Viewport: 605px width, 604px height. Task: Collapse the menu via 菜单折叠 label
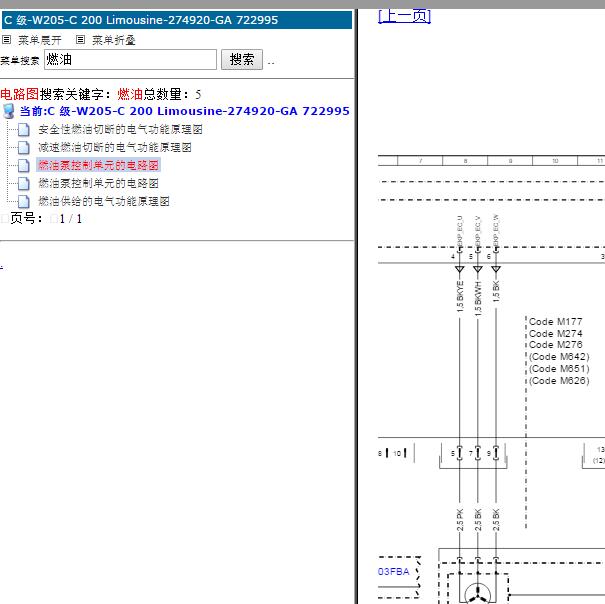113,40
